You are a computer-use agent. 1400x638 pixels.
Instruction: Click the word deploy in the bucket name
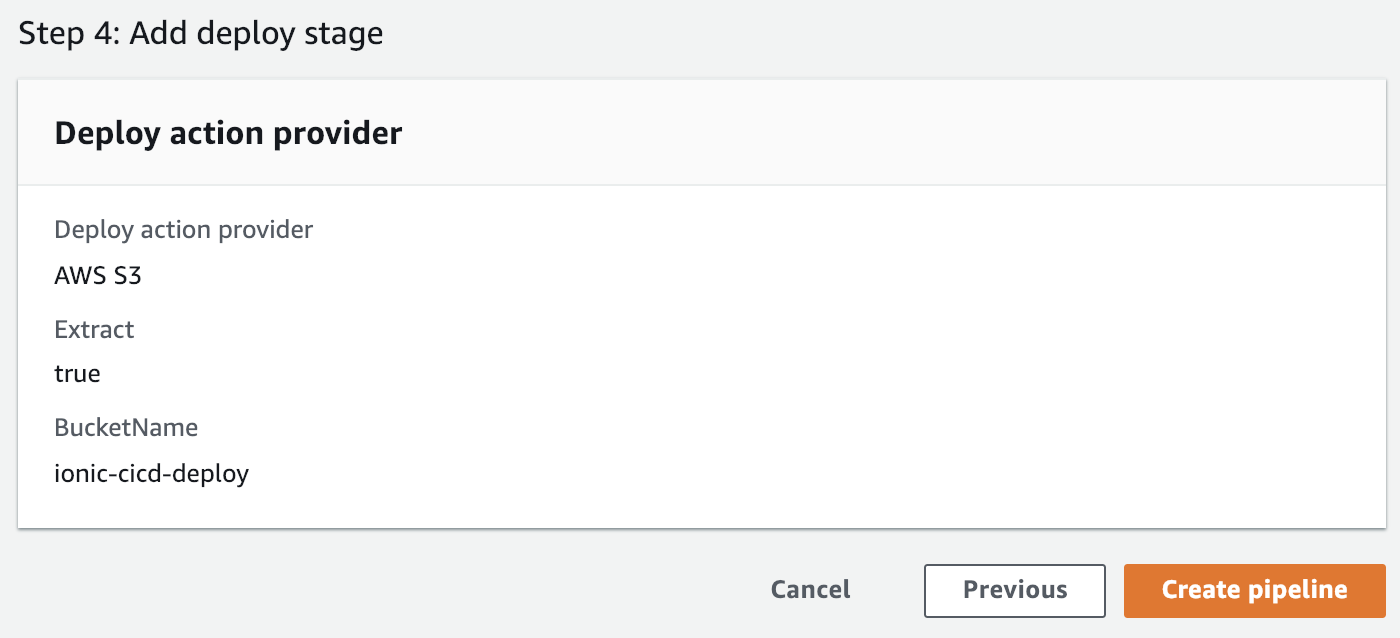pos(210,473)
